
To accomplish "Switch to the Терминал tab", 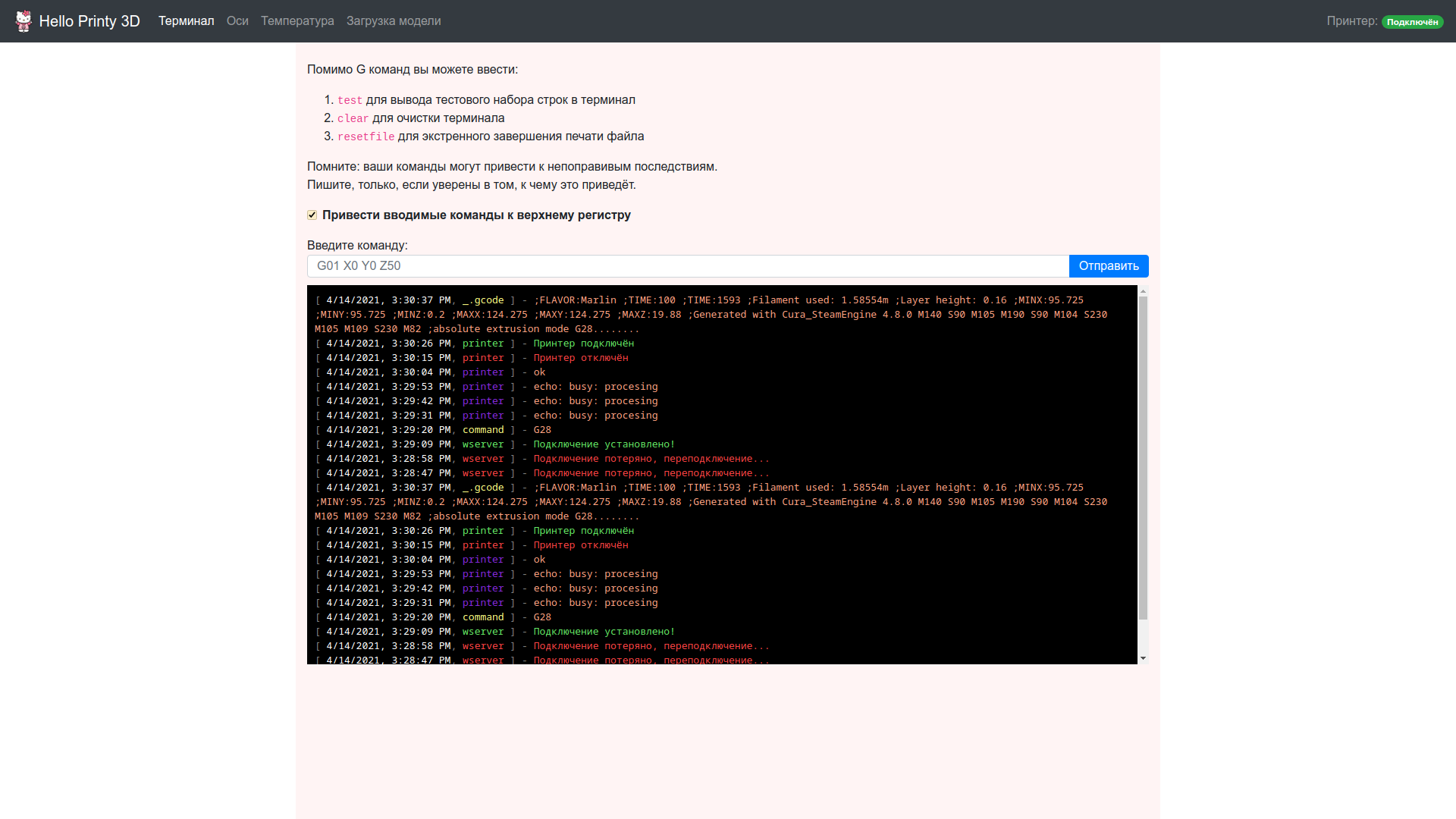I will tap(186, 21).
